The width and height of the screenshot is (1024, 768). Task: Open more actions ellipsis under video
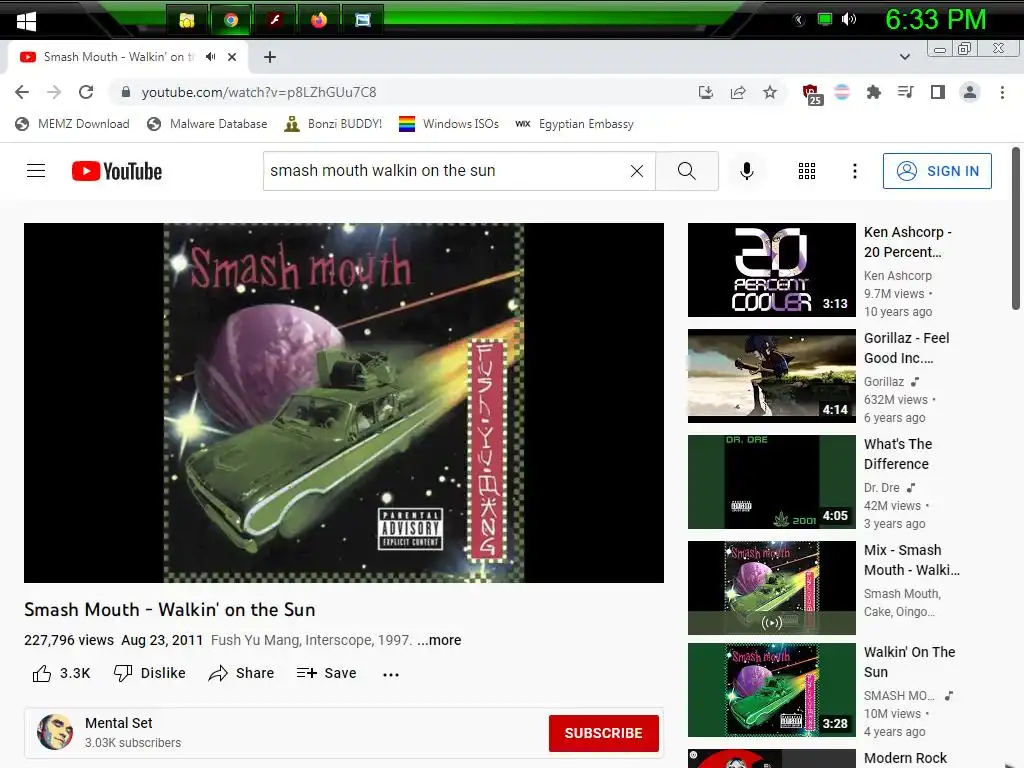click(391, 674)
